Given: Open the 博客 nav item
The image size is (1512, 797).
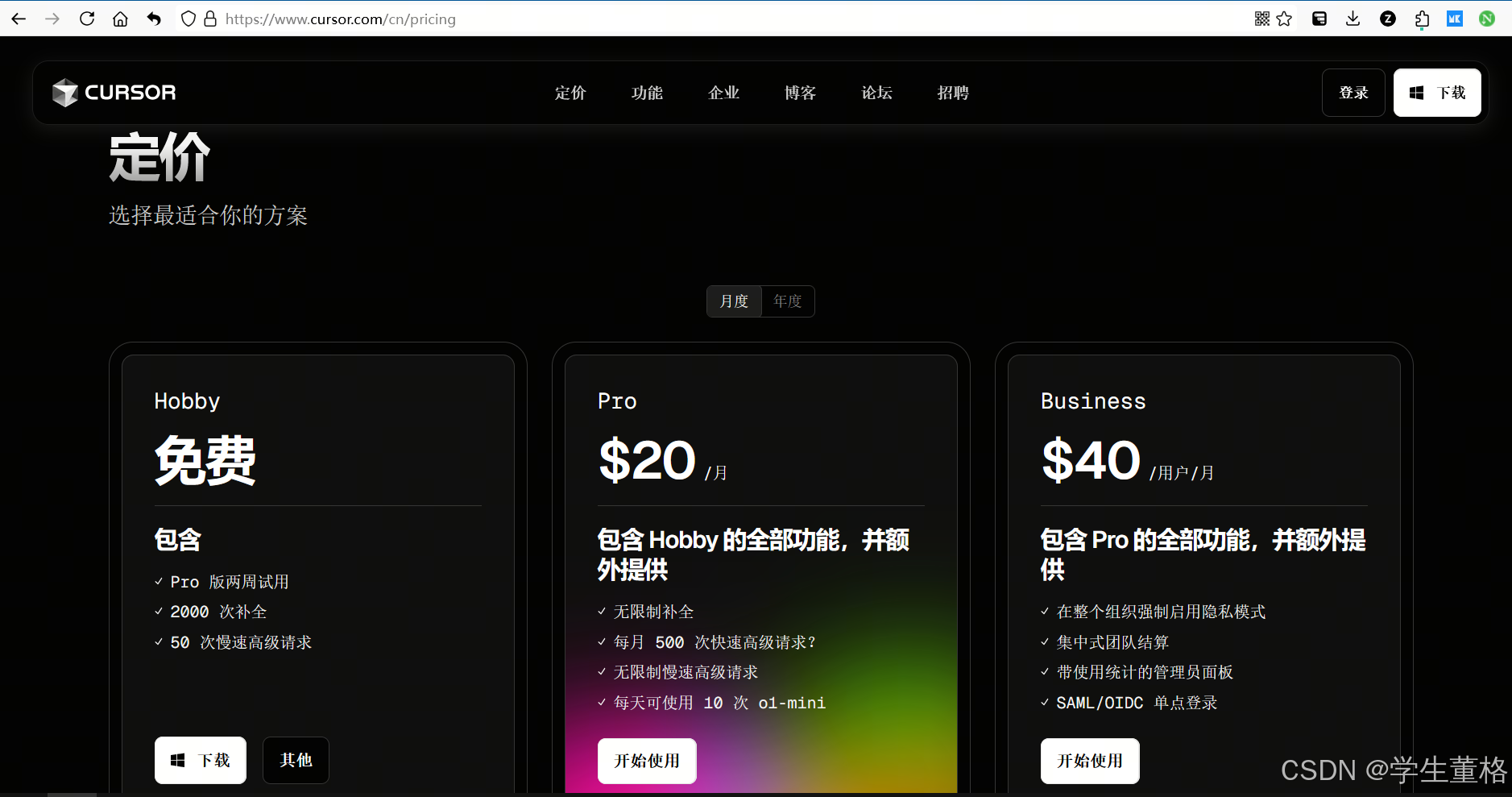Looking at the screenshot, I should coord(800,93).
